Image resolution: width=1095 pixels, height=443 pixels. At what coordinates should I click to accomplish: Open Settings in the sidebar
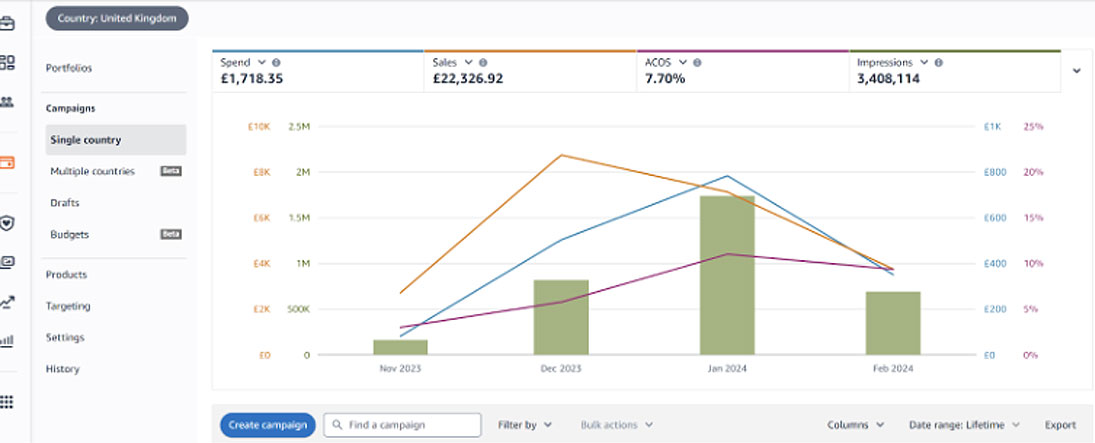click(x=65, y=337)
